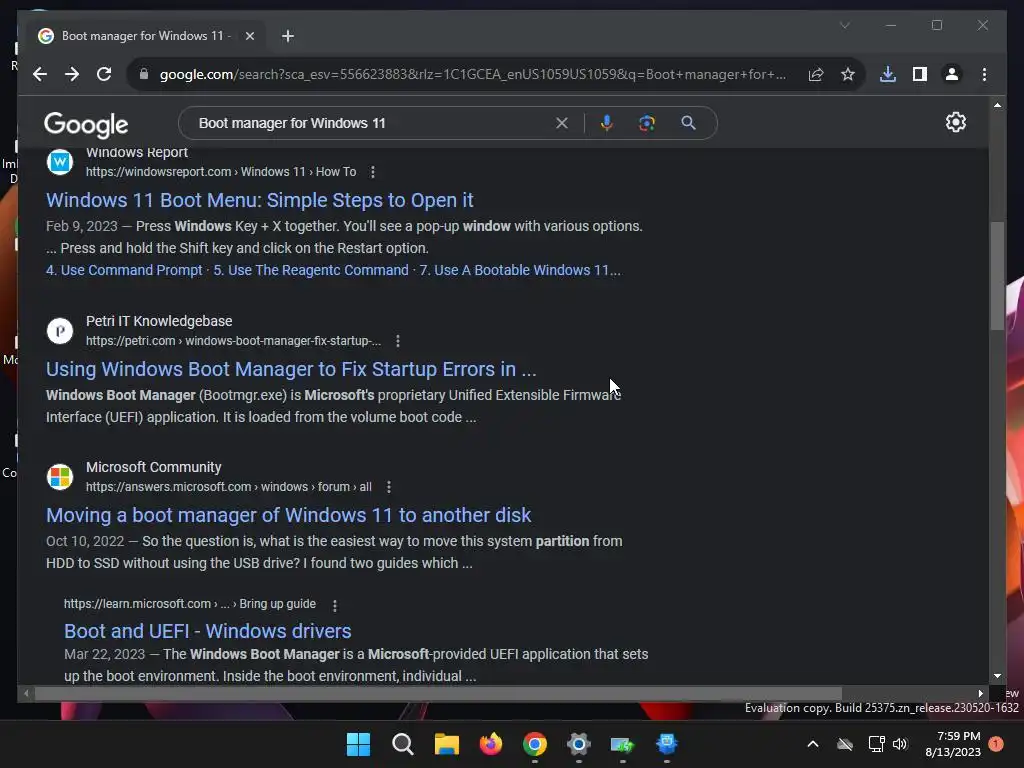
Task: Open network status icon in system tray
Action: pyautogui.click(x=876, y=744)
